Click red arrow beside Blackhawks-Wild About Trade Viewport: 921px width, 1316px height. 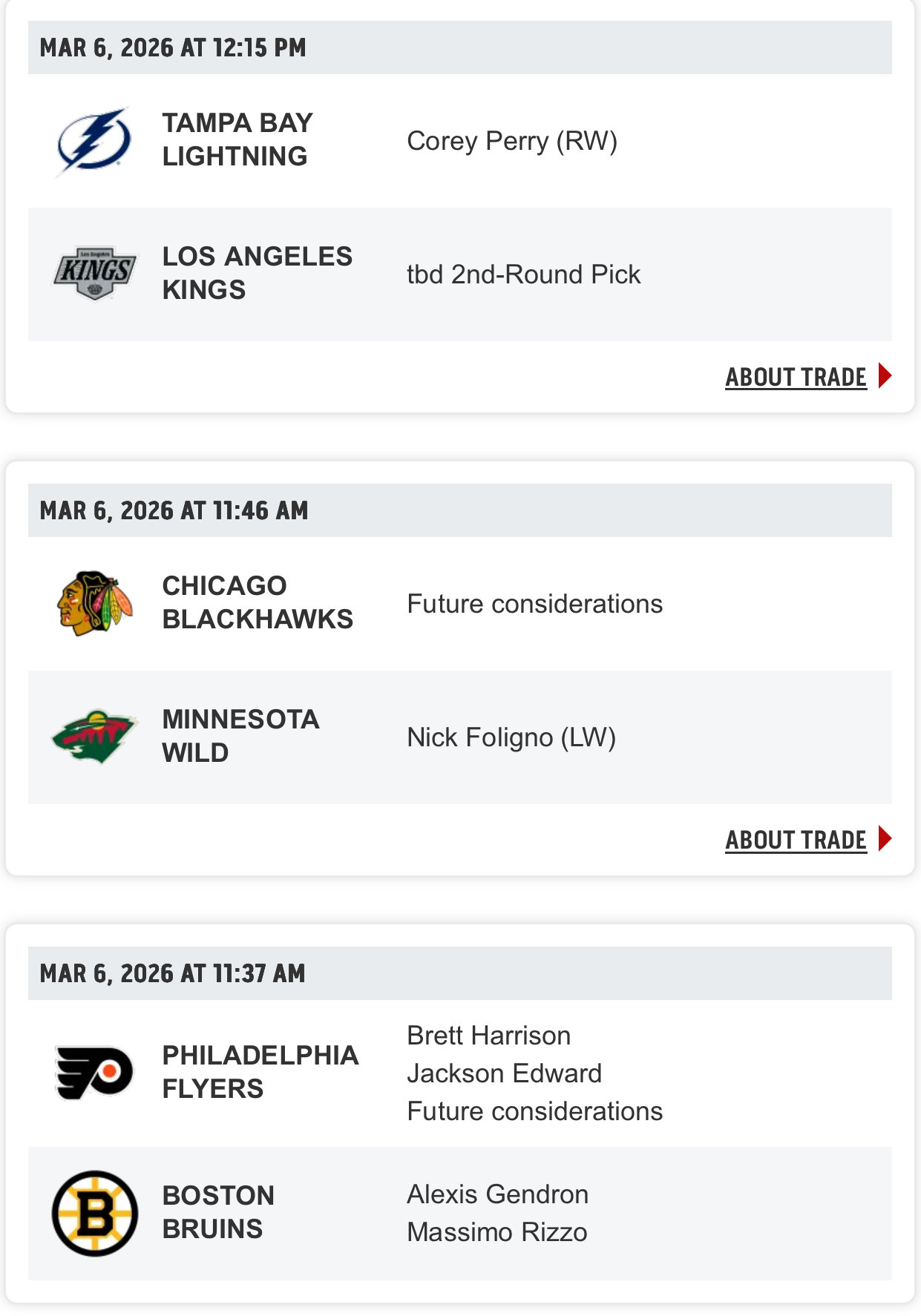tap(885, 839)
